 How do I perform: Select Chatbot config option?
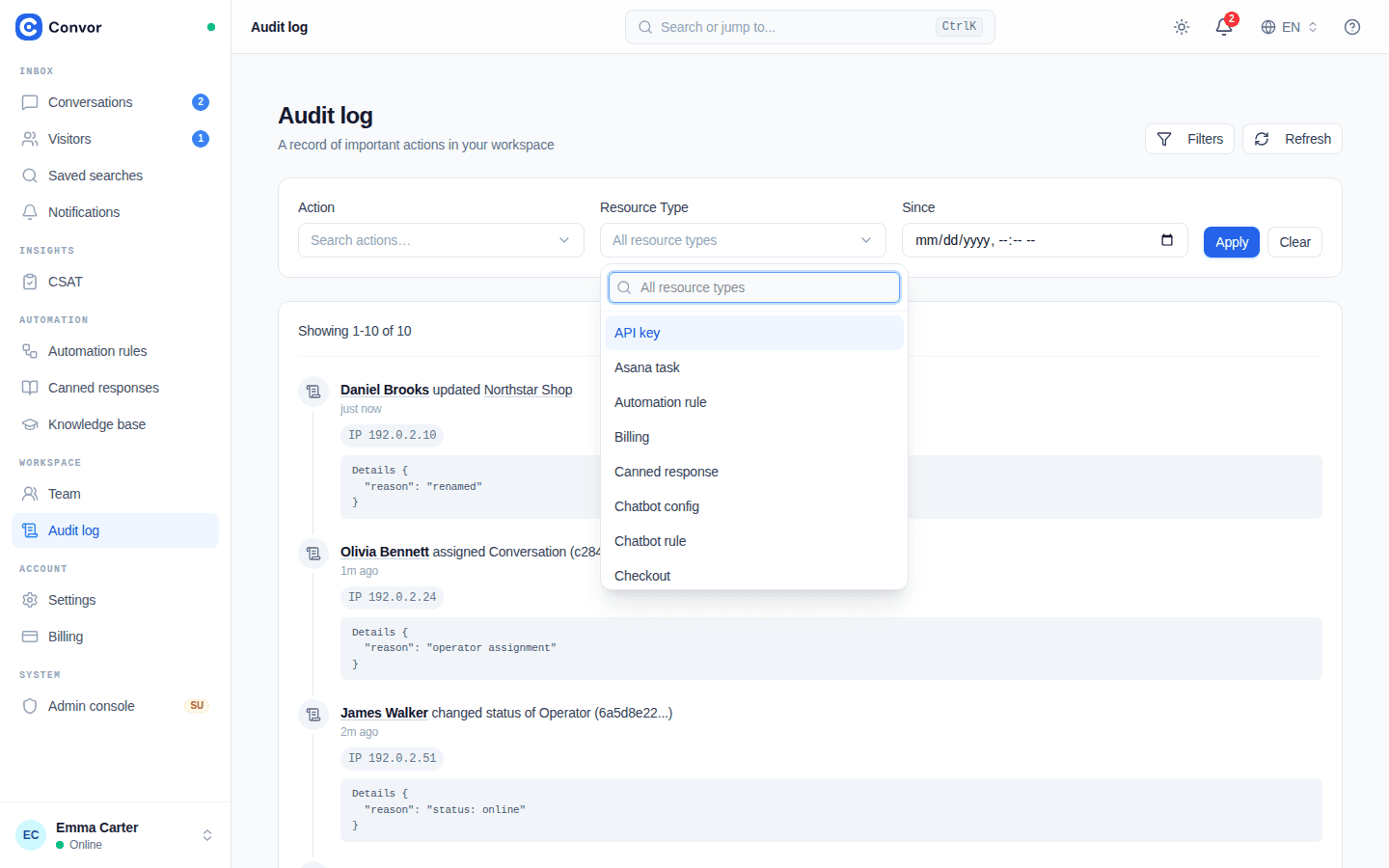[x=754, y=506]
